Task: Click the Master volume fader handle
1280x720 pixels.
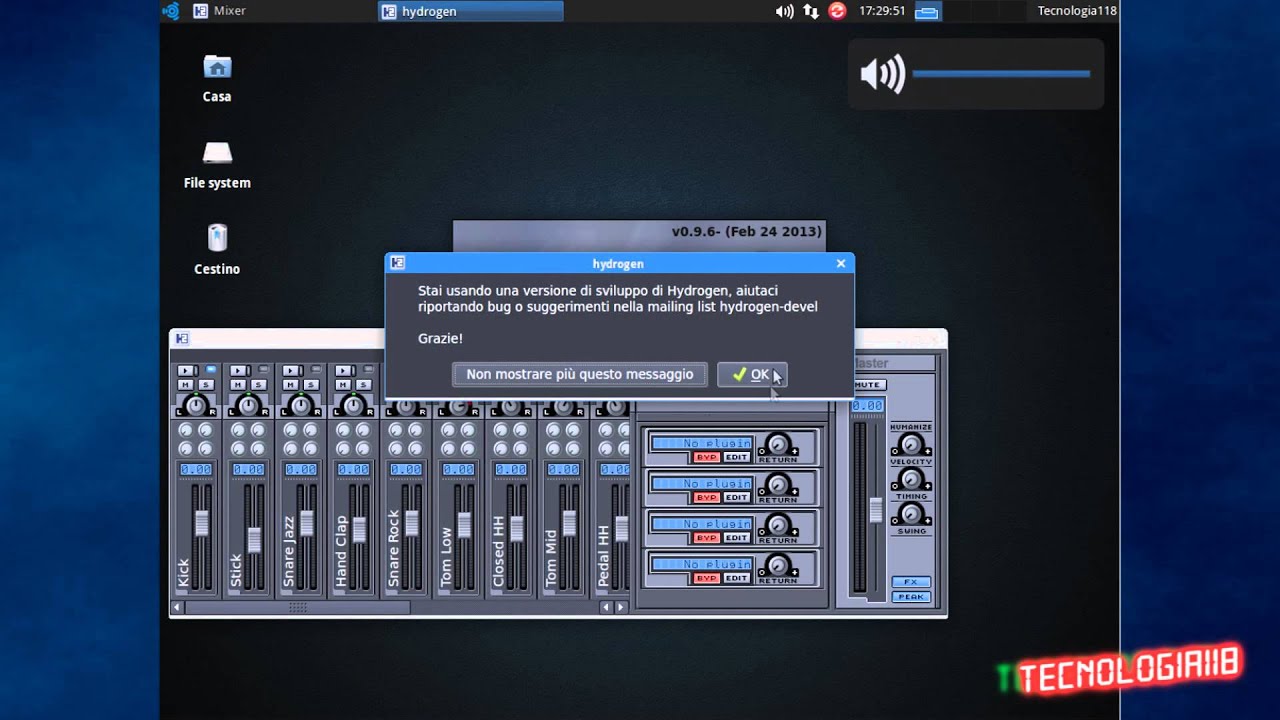Action: (876, 510)
